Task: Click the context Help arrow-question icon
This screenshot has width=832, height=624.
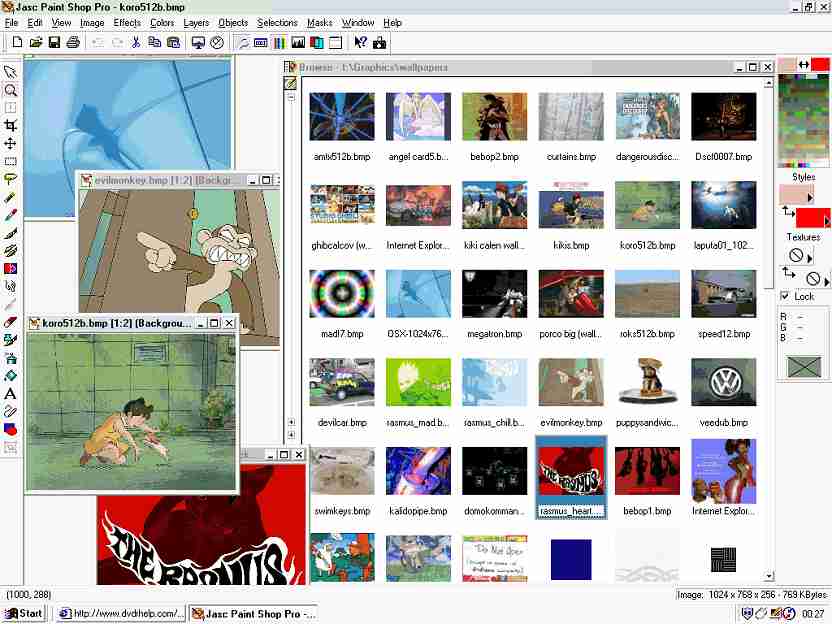Action: pos(361,42)
